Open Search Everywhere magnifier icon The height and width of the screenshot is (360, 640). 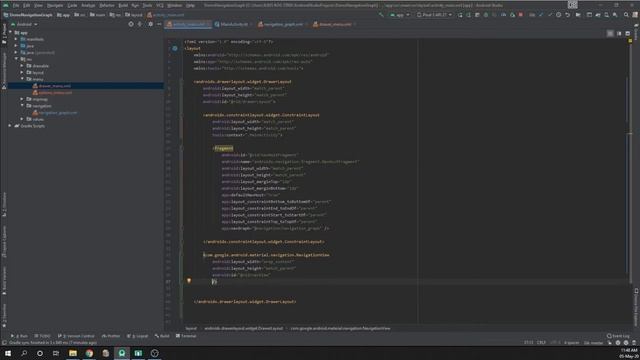626,15
